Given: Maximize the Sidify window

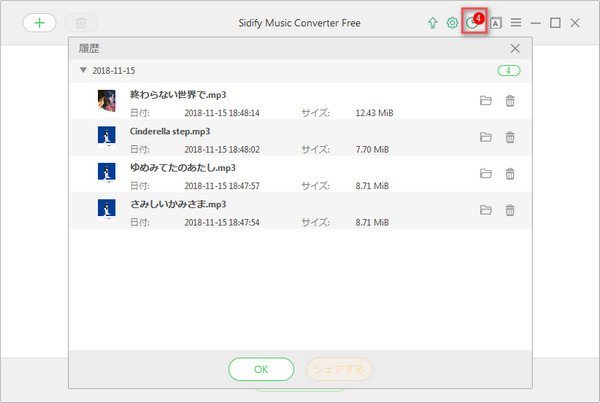Looking at the screenshot, I should click(555, 23).
